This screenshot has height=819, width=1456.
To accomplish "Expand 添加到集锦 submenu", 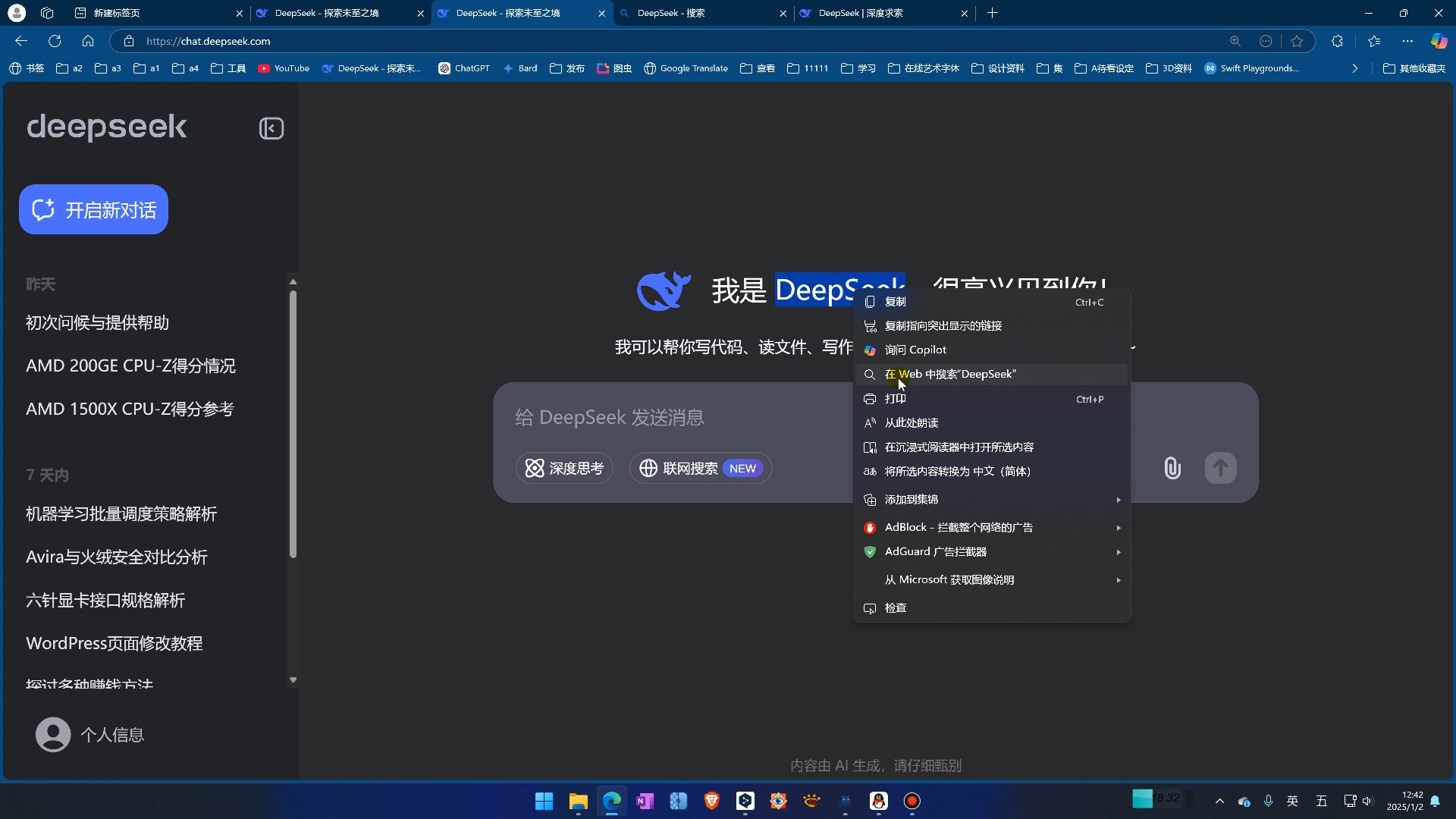I will (x=992, y=500).
